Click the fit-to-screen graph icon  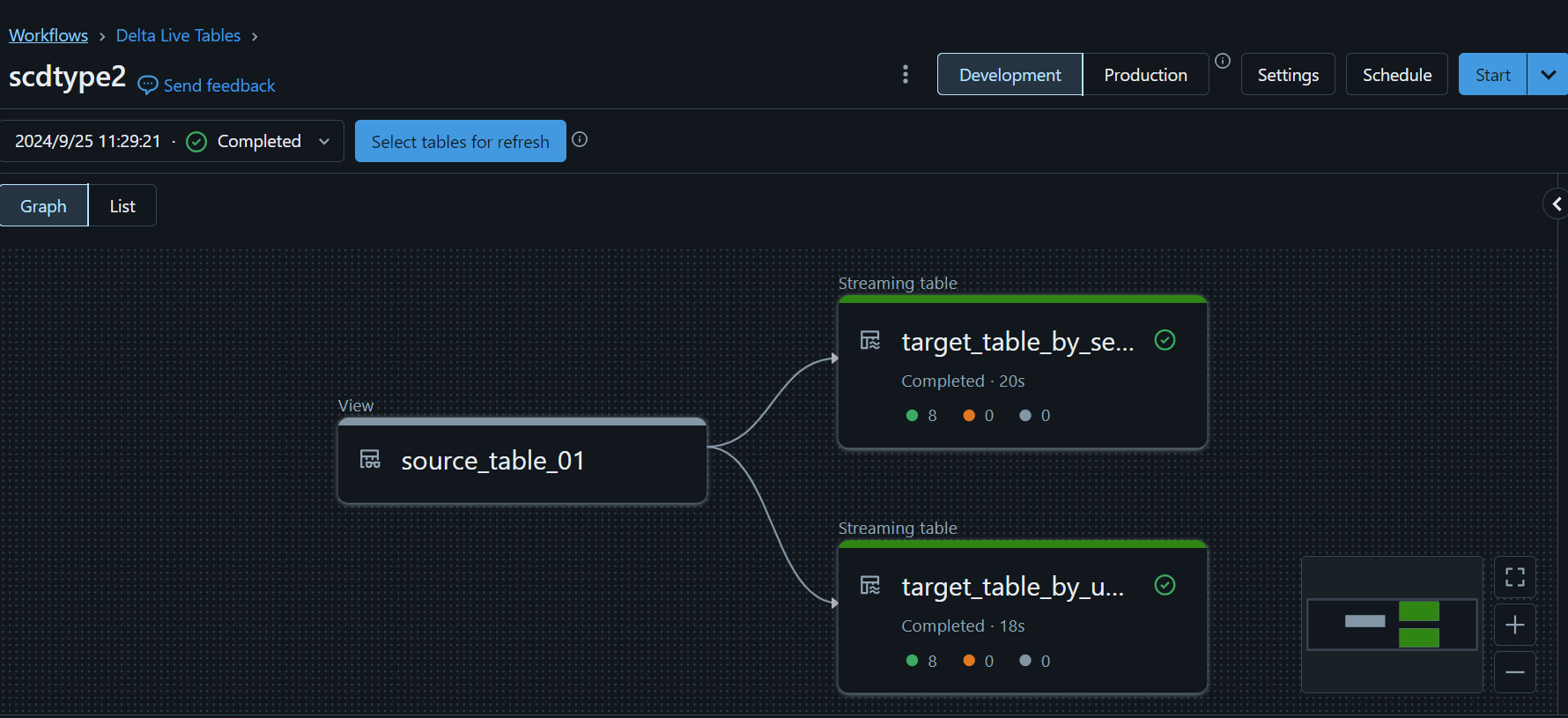coord(1515,577)
